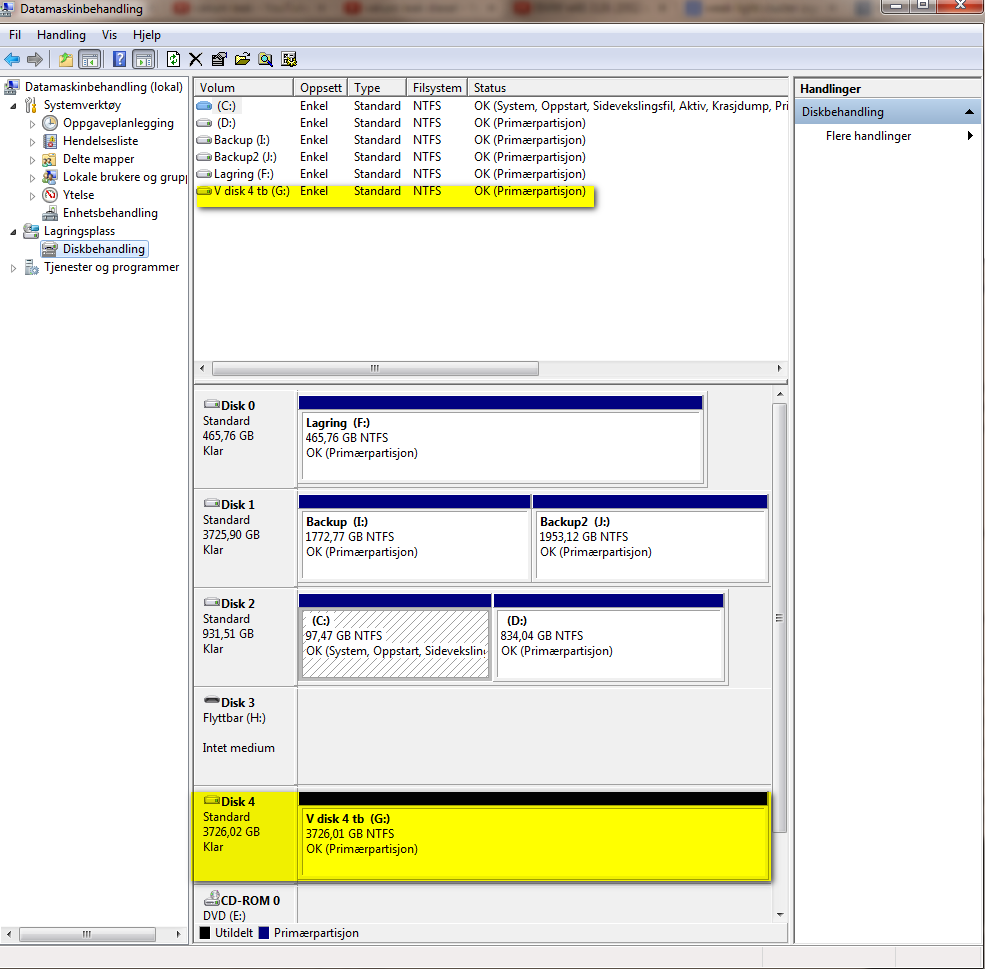Click the Delete X toolbar icon
Viewport: 985px width, 969px height.
coord(195,60)
